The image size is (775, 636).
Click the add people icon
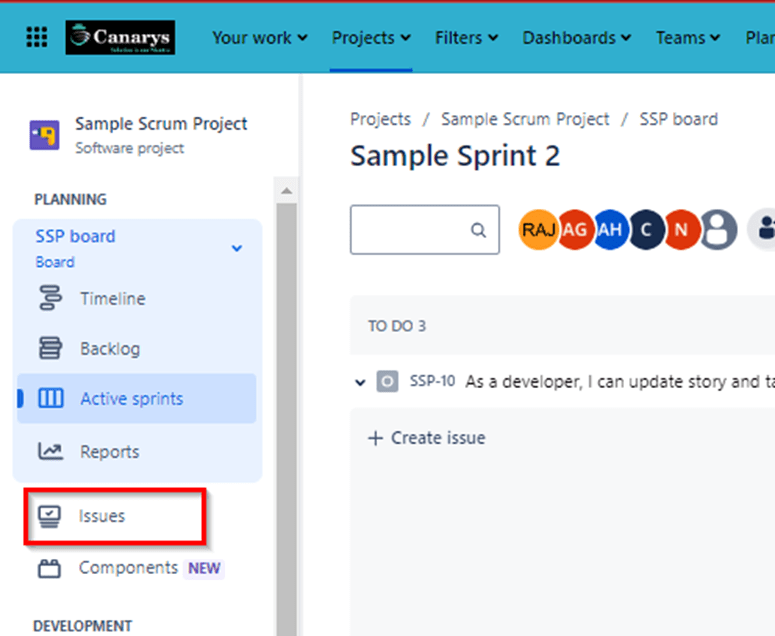764,229
